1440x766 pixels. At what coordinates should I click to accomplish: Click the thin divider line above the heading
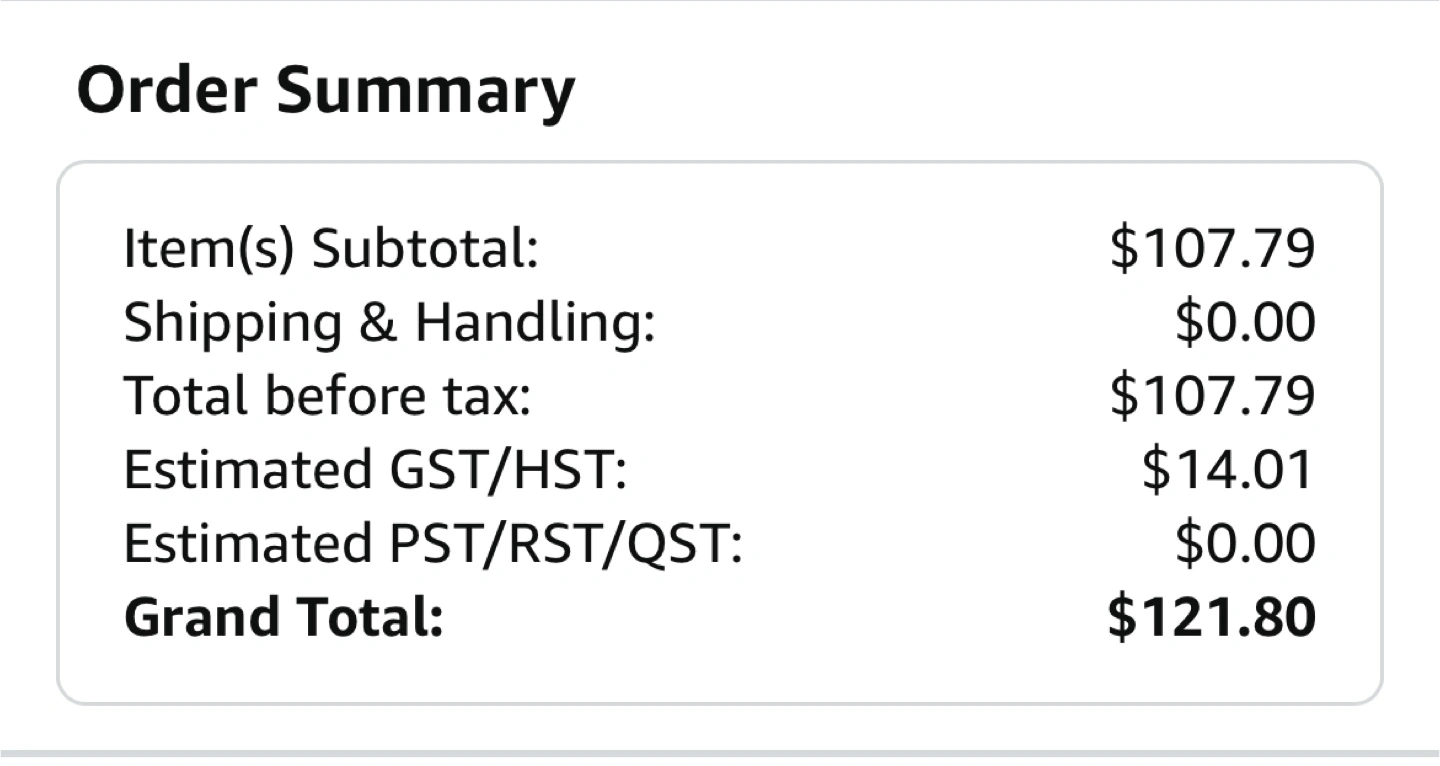[x=720, y=1]
